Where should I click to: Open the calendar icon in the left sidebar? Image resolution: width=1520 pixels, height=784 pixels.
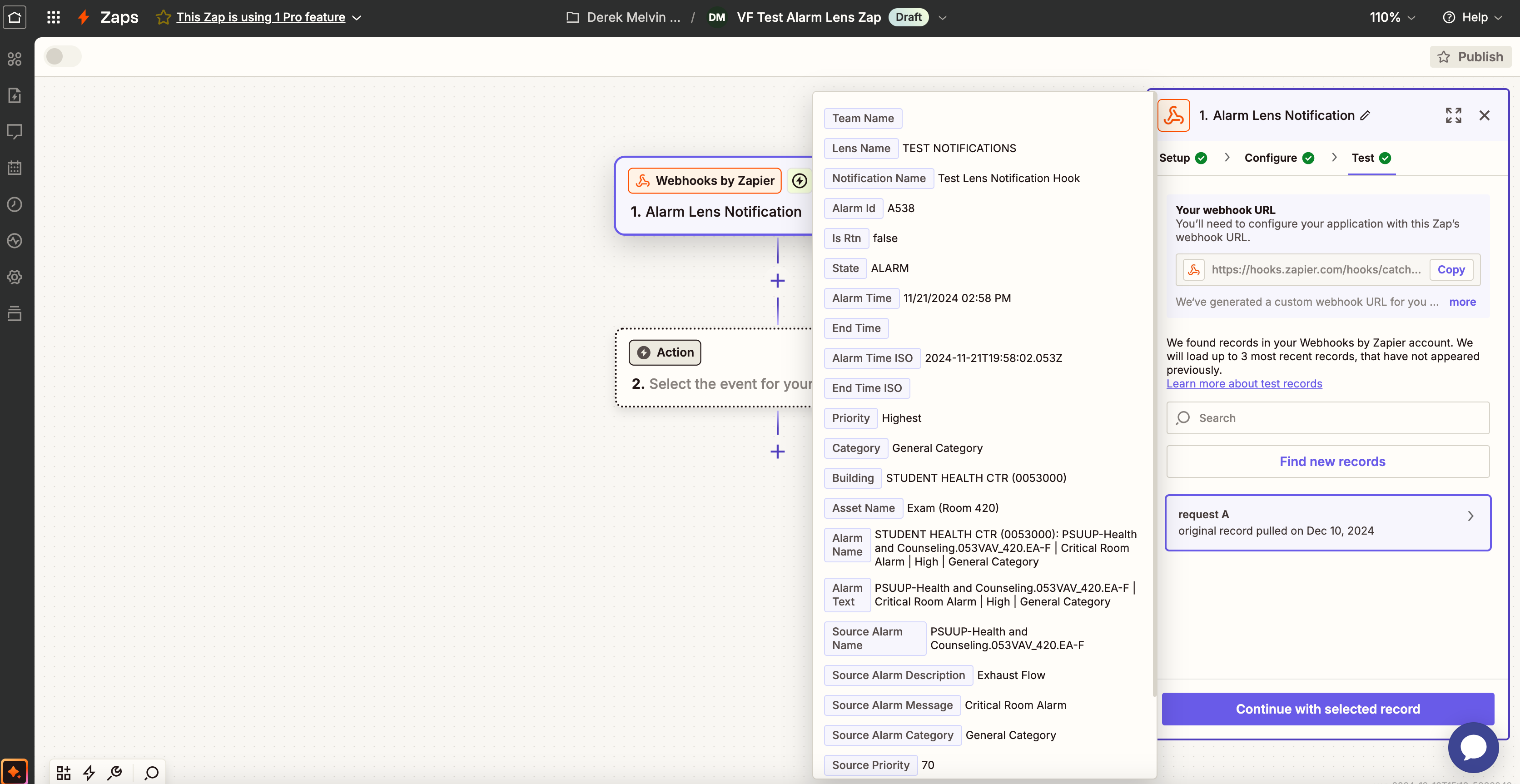coord(15,168)
